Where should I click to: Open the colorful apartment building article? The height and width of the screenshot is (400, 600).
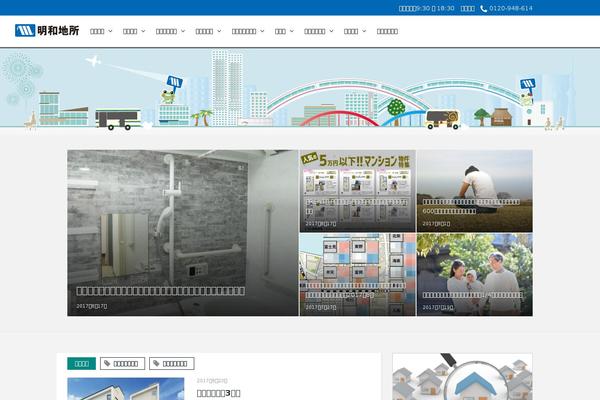point(357,275)
